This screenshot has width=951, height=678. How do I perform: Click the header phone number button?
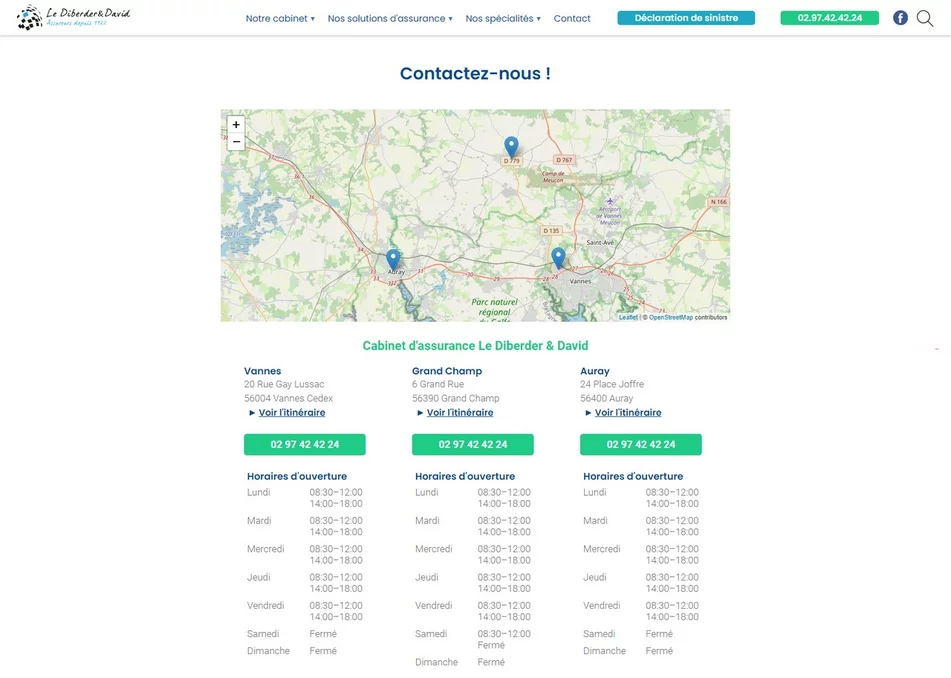point(829,18)
